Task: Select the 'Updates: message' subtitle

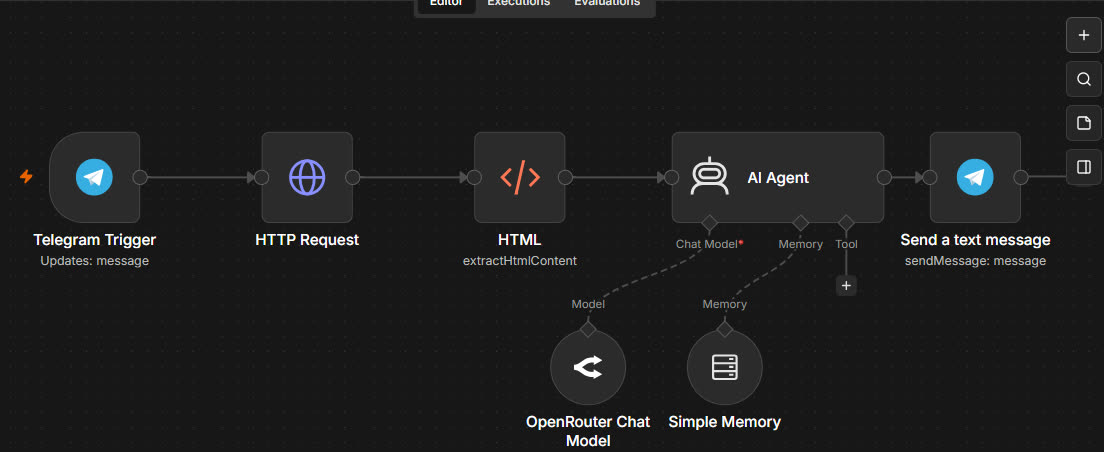Action: click(94, 261)
